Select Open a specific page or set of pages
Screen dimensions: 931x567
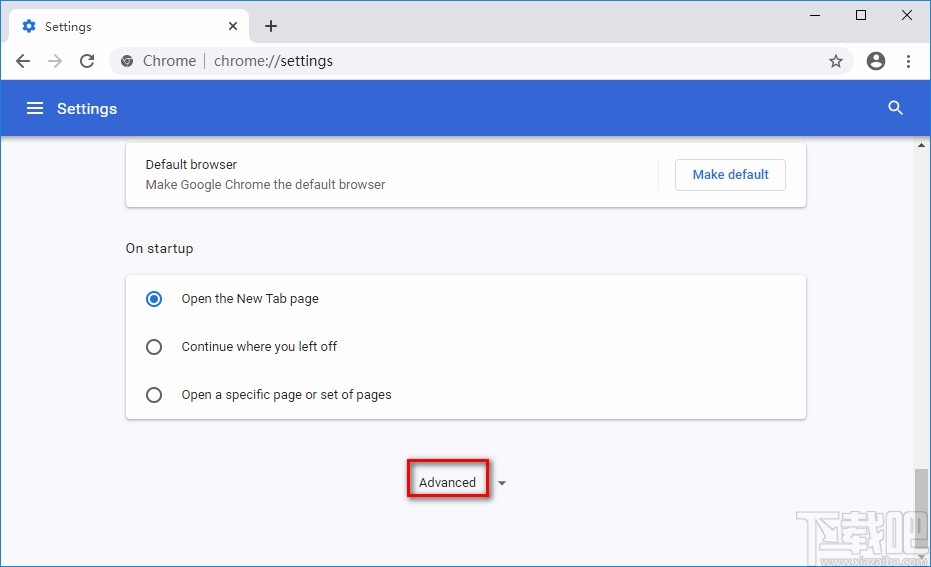pos(154,395)
